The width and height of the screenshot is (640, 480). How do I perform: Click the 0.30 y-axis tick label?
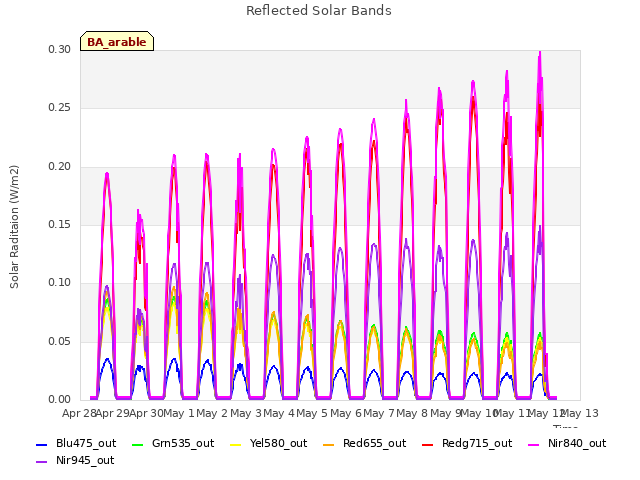60,49
